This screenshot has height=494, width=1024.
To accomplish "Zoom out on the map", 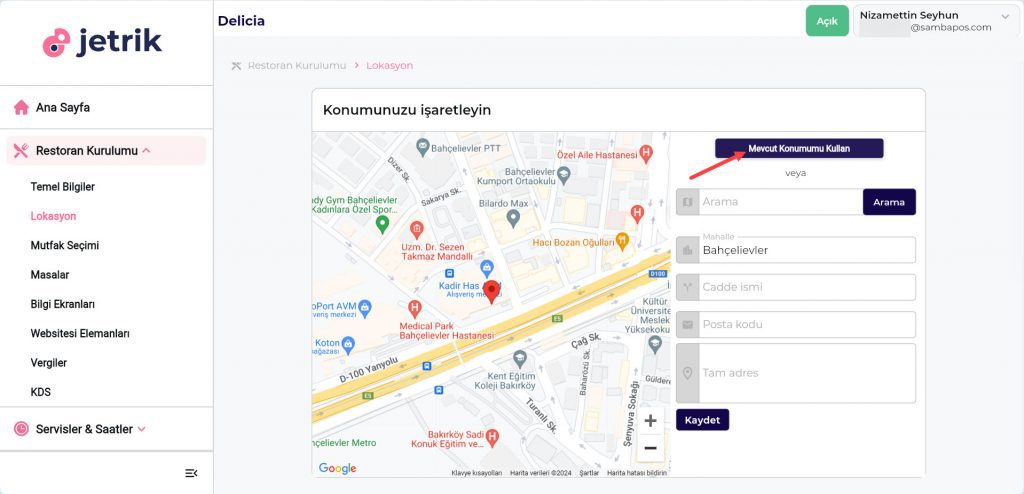I will click(650, 448).
